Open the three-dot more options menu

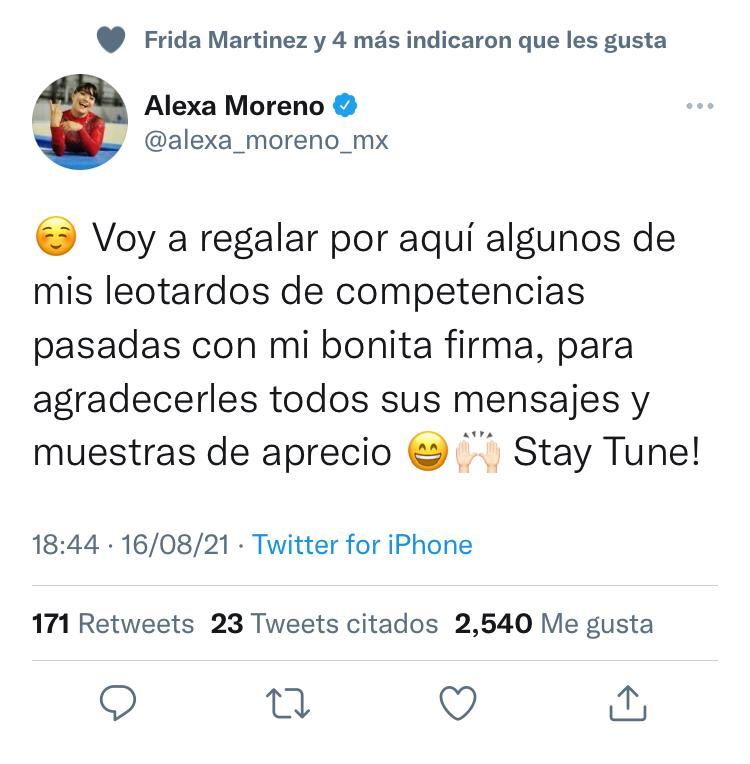click(700, 106)
